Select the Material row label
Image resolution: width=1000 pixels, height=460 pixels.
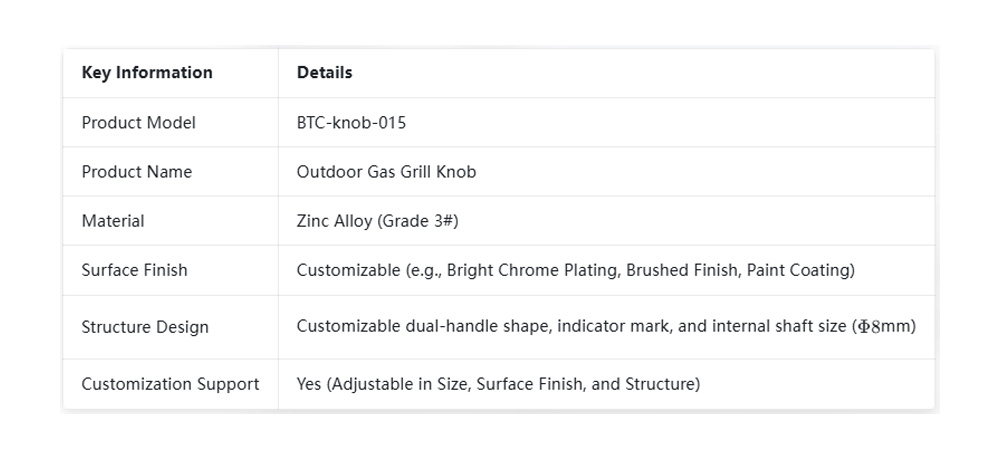click(113, 221)
